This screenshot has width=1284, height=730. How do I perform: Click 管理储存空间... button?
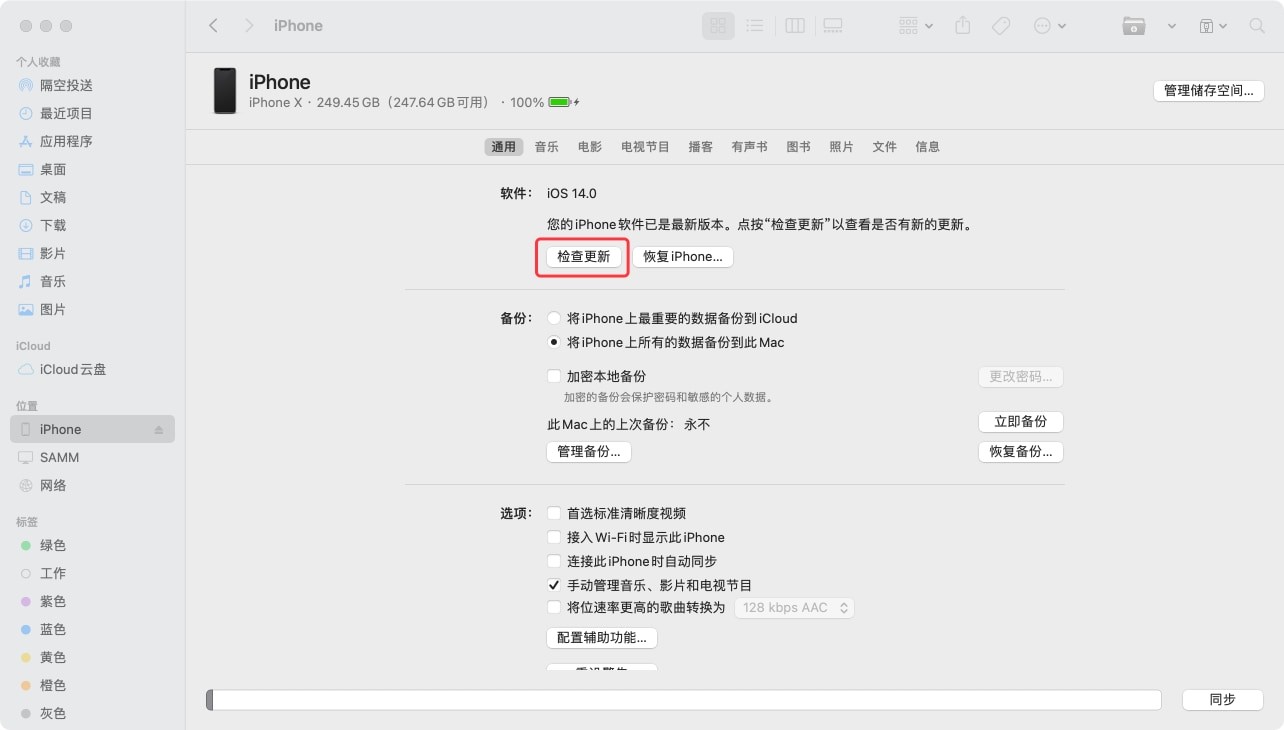[1208, 90]
